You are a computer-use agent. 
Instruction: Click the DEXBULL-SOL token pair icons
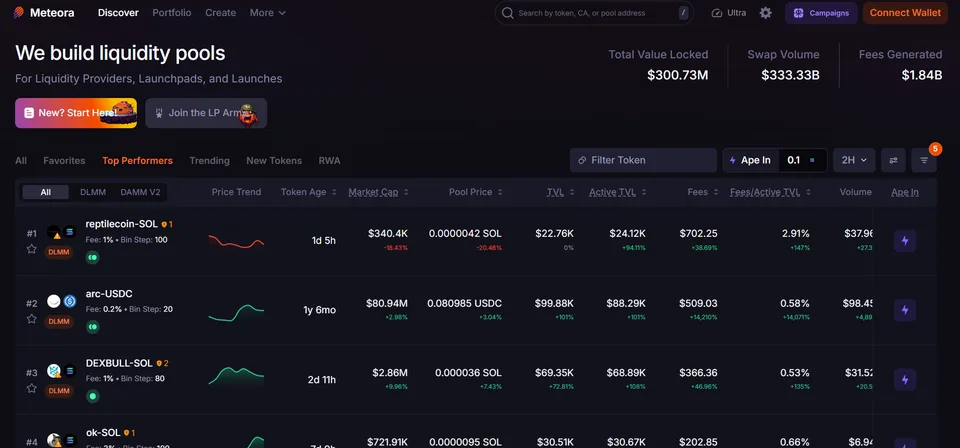point(61,370)
